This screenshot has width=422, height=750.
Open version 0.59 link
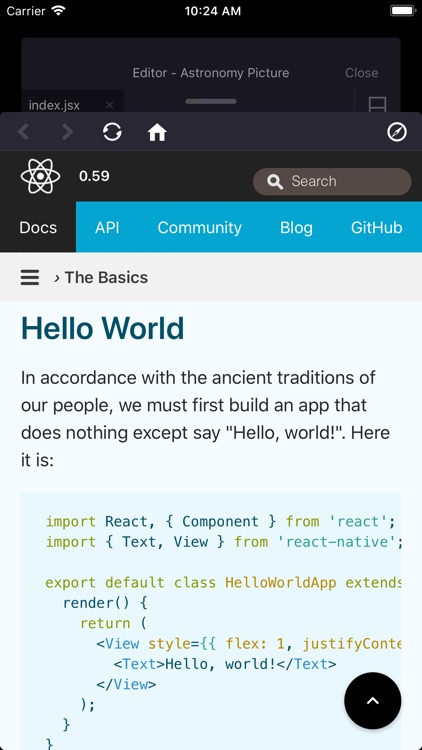click(94, 176)
